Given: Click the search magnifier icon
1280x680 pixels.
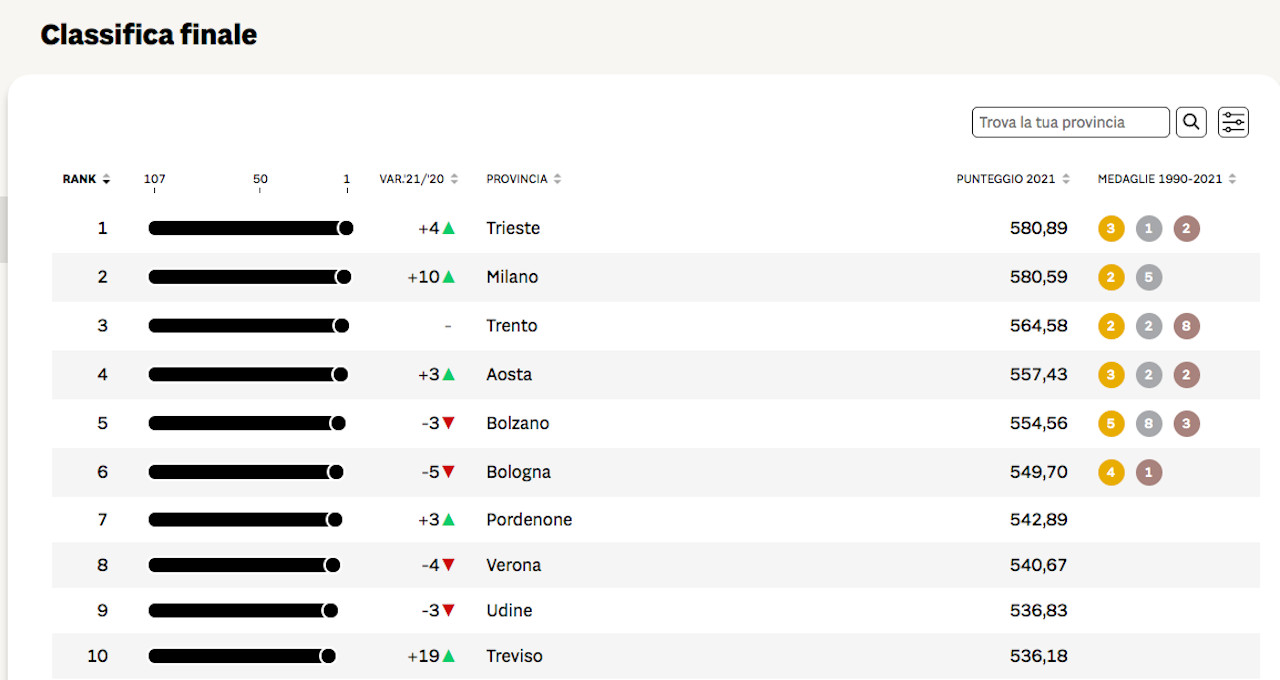Looking at the screenshot, I should pos(1191,122).
